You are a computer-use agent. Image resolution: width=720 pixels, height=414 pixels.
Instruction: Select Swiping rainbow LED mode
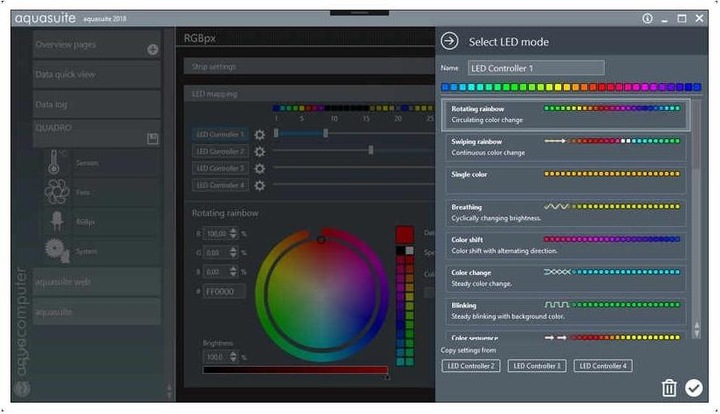(x=566, y=147)
